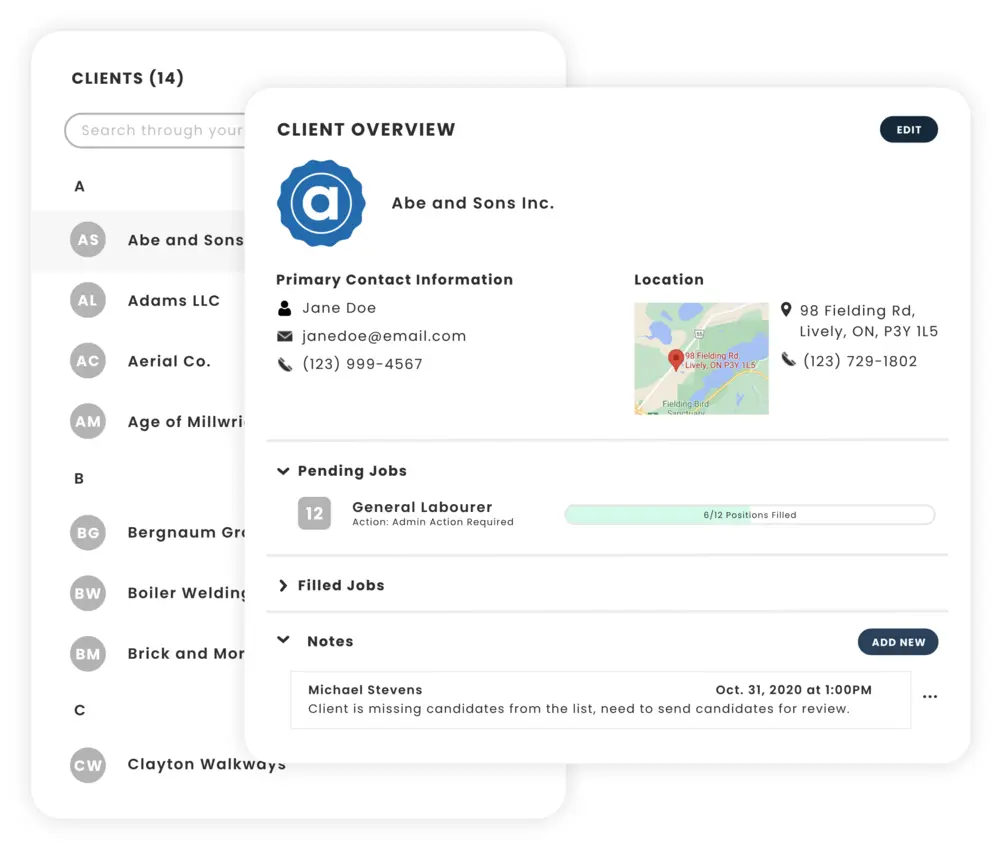Click the BM avatar for Brick and Mortar
The height and width of the screenshot is (850, 1000).
(87, 654)
